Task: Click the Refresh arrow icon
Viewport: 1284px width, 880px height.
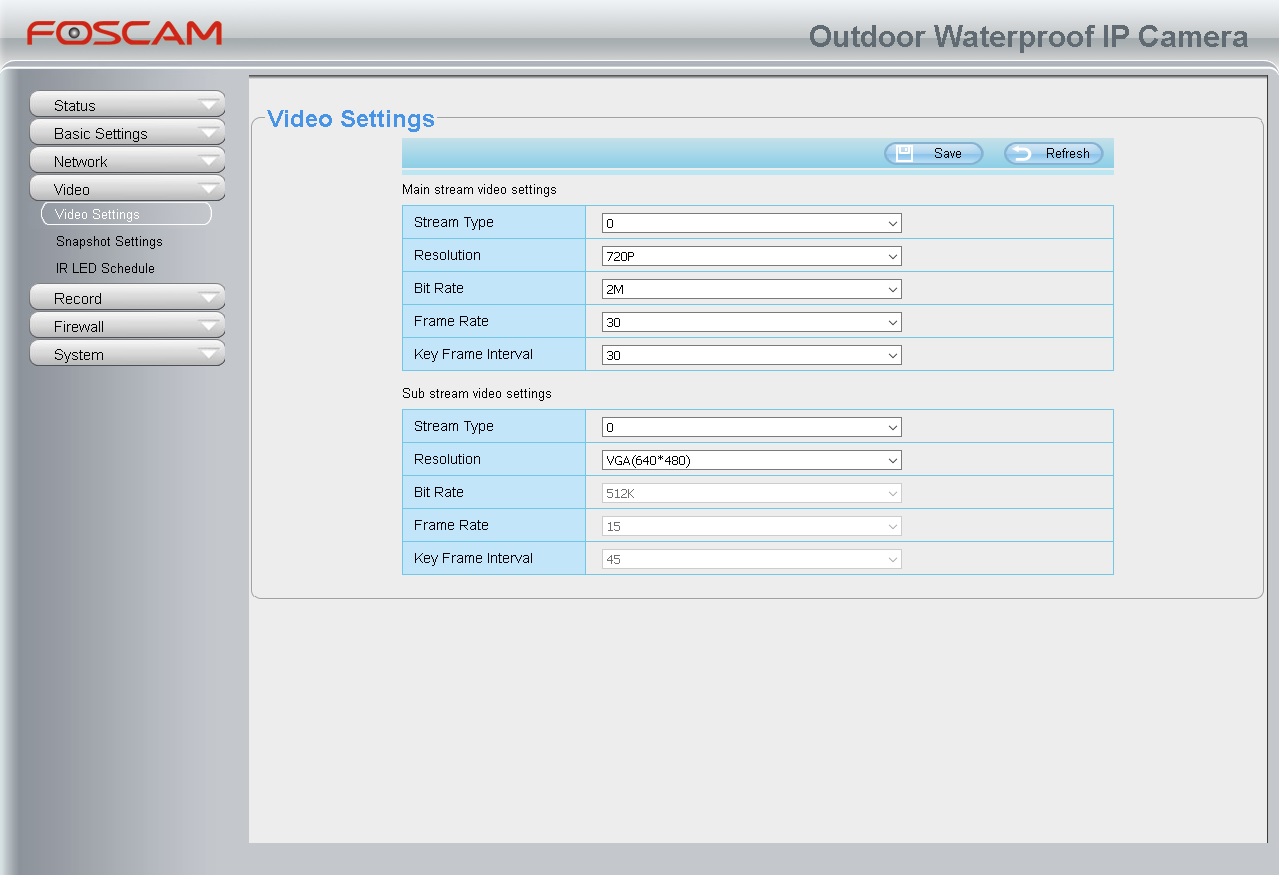Action: (x=1023, y=153)
